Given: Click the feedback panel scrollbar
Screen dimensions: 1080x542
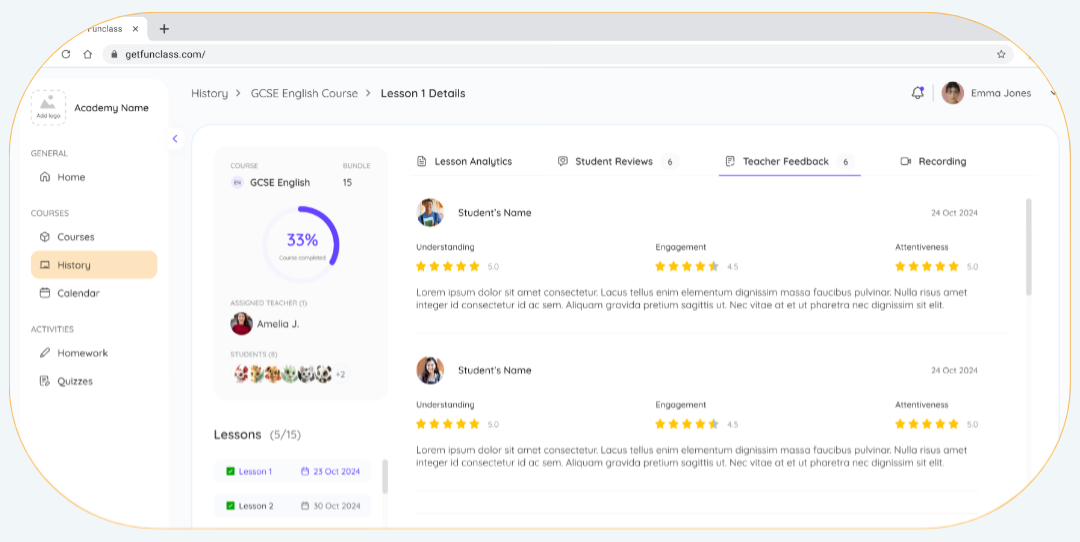Looking at the screenshot, I should tap(1029, 247).
